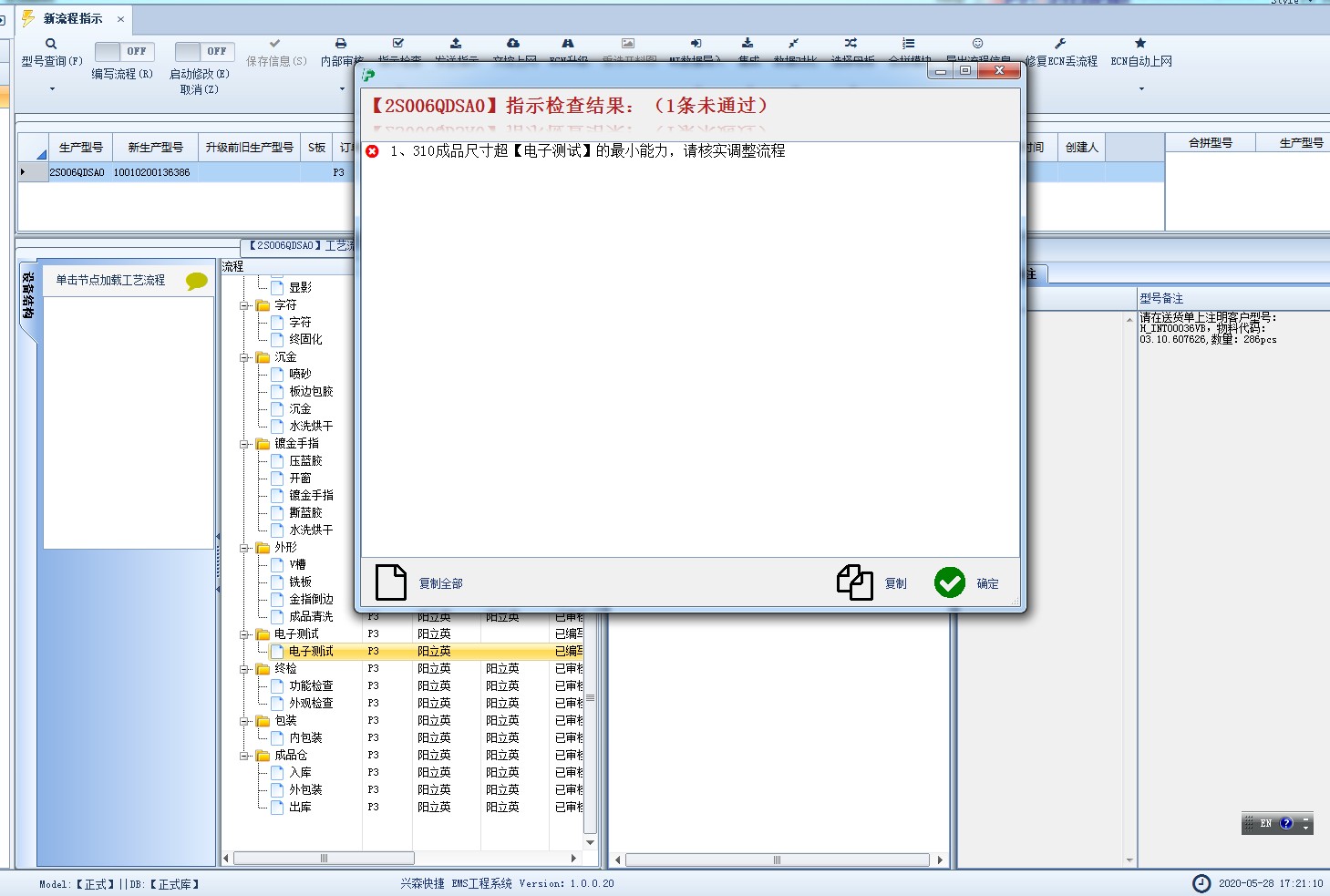
Task: Click the red error icon in the dialog list
Action: 372,151
